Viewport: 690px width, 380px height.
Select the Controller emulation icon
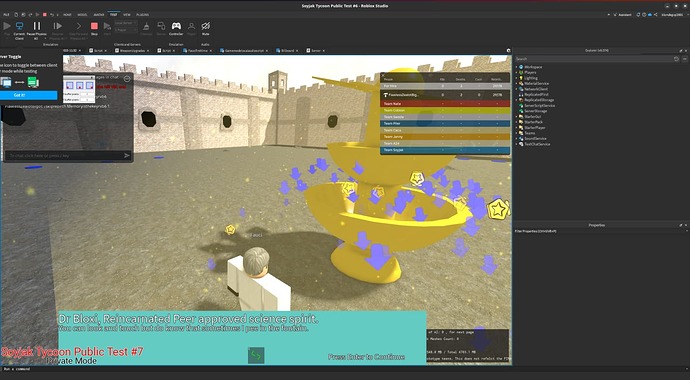tap(176, 26)
